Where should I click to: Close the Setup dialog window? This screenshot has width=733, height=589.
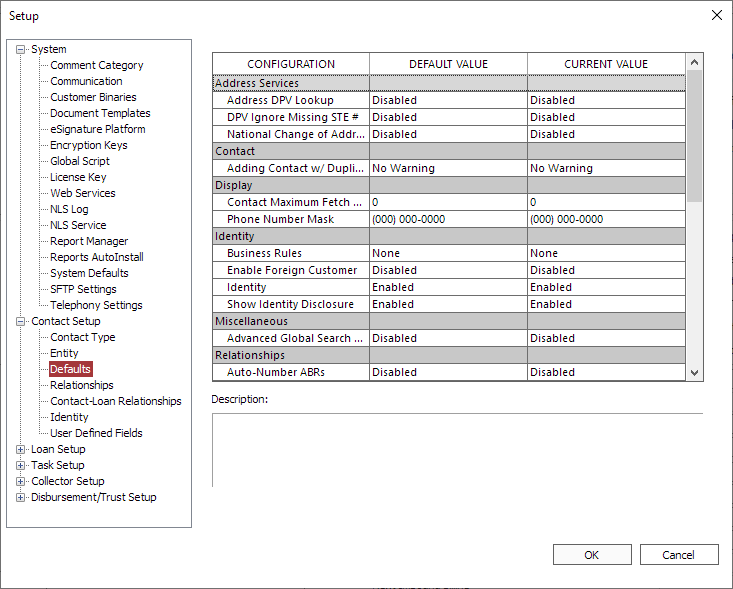pos(717,15)
